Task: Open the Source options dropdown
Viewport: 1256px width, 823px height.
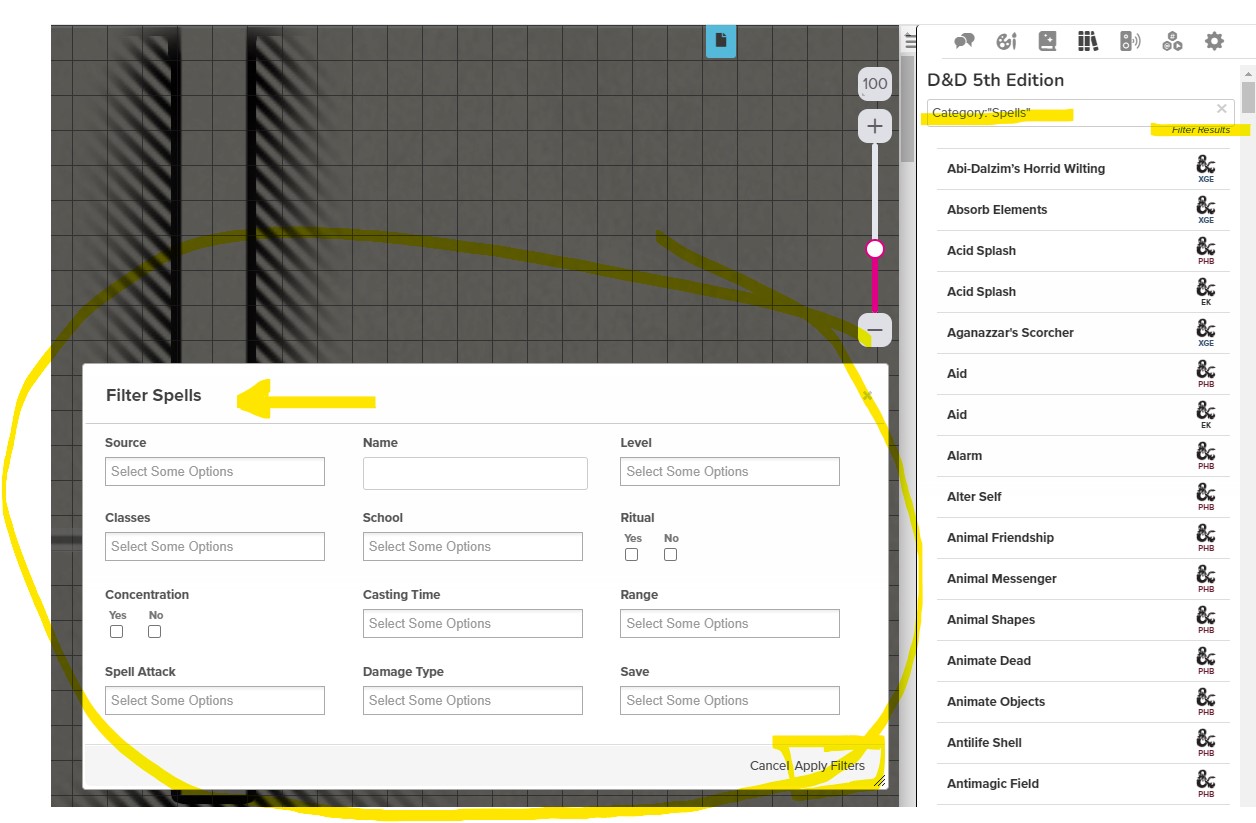Action: [x=215, y=471]
